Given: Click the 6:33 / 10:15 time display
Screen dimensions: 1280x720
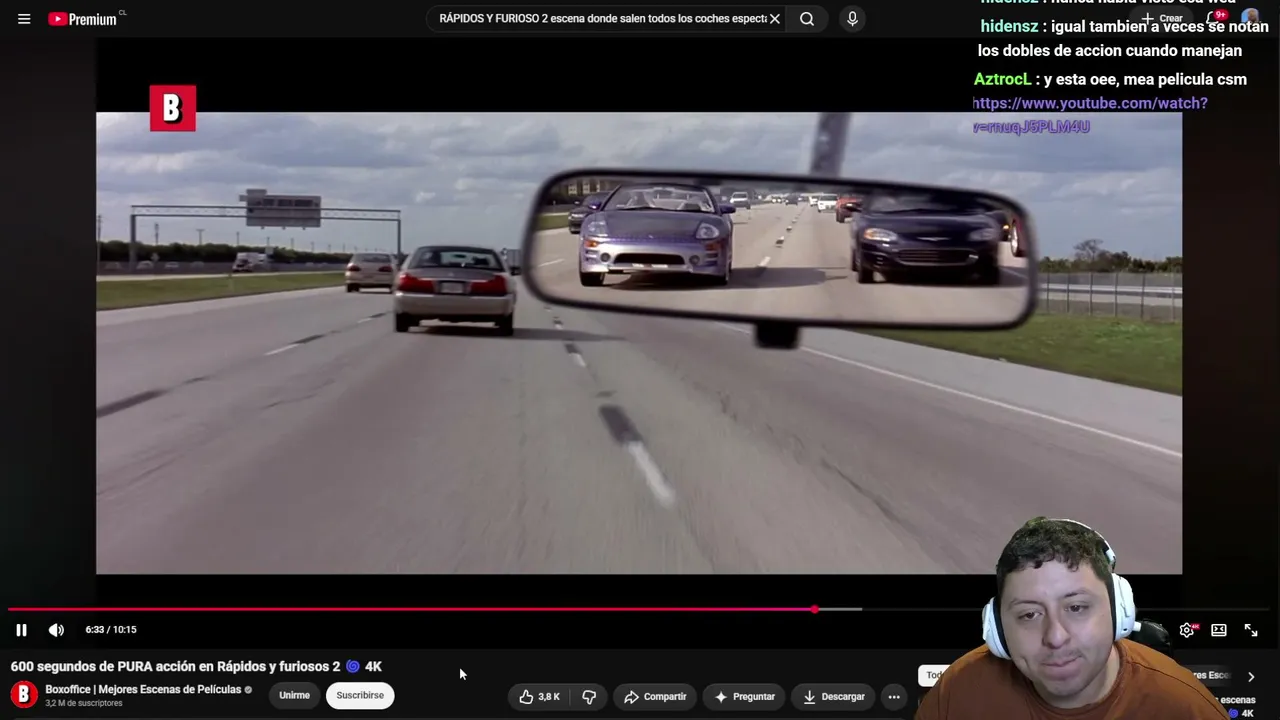Looking at the screenshot, I should pyautogui.click(x=111, y=630).
